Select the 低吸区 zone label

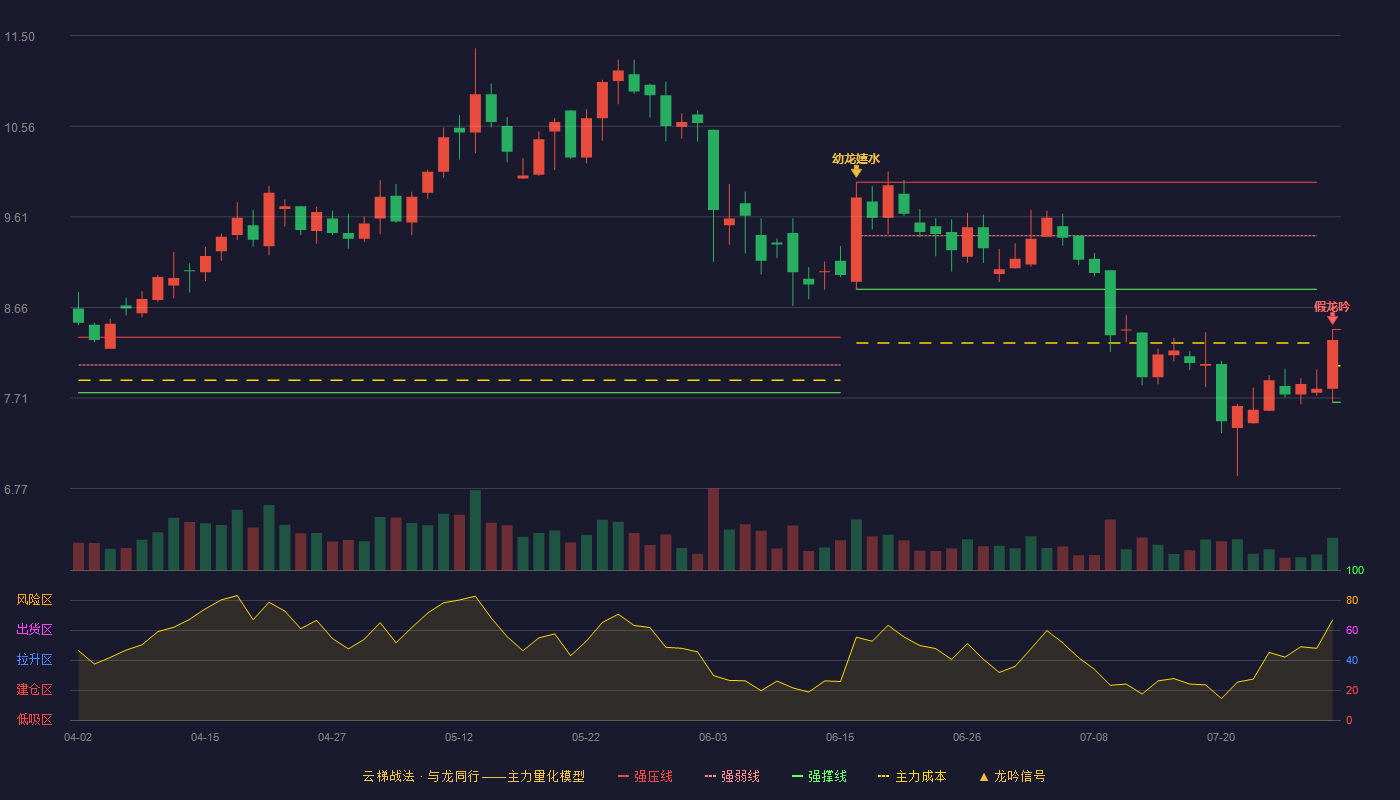pos(34,720)
